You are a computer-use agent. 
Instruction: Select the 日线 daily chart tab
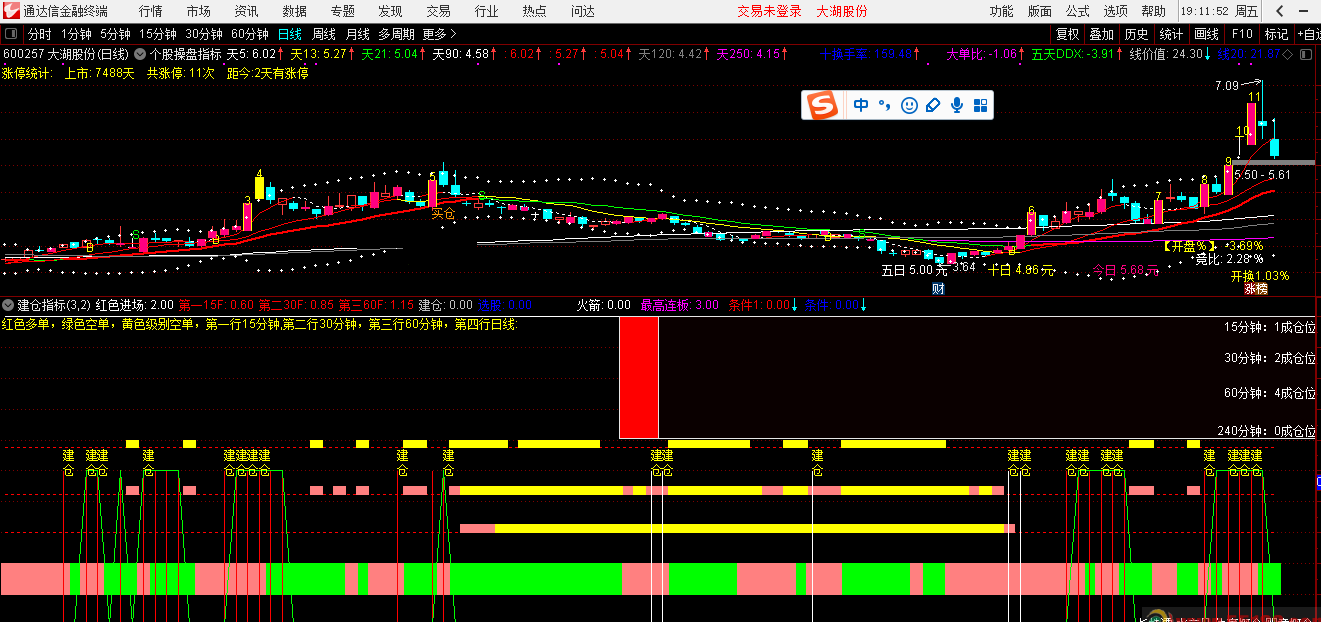tap(289, 34)
